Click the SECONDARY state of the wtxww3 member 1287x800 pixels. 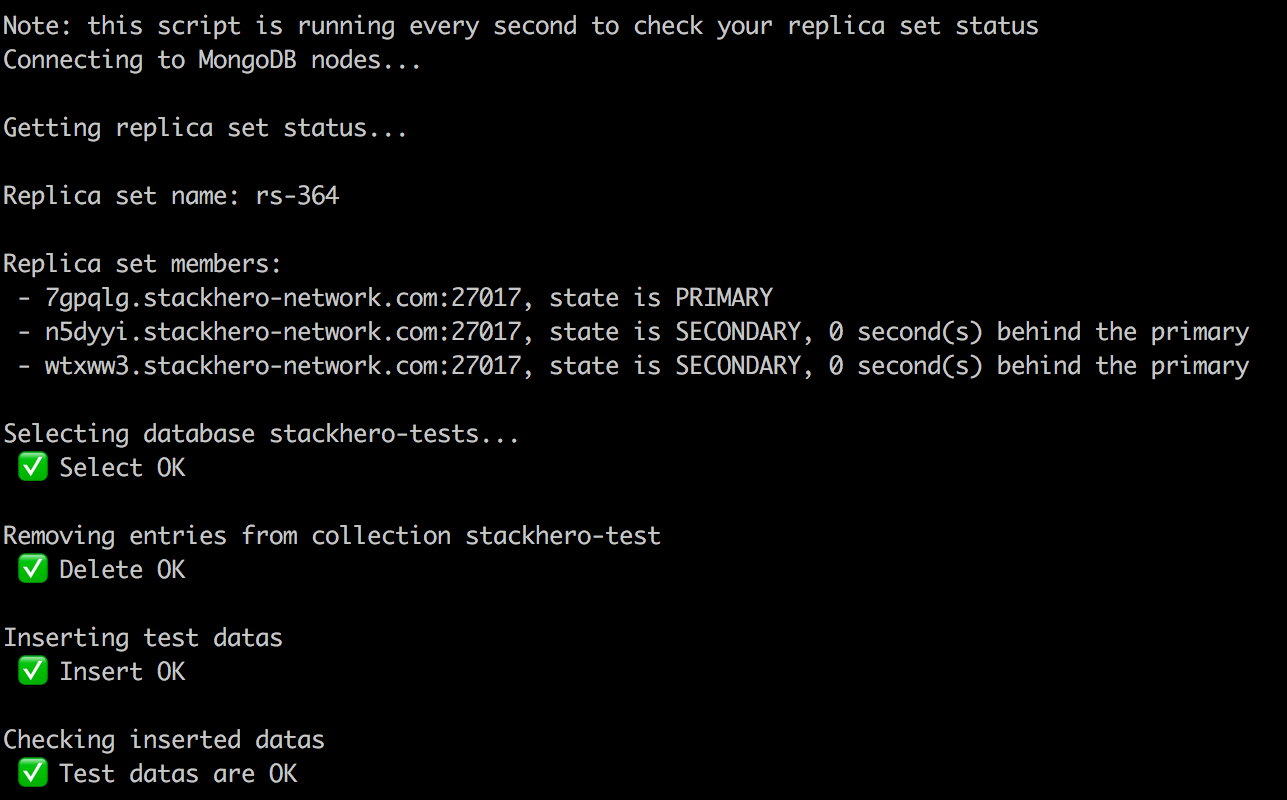[x=737, y=366]
